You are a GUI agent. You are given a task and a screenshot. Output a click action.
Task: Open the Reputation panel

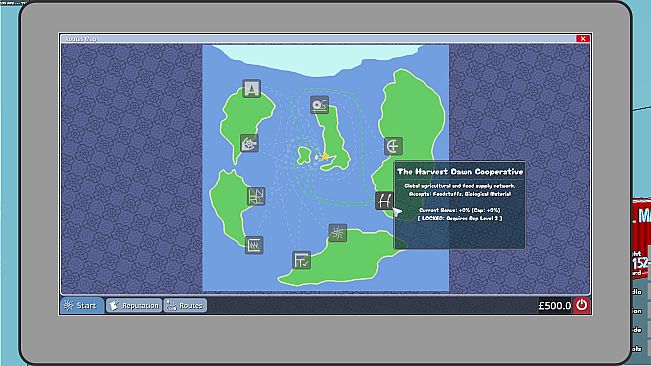click(x=134, y=305)
